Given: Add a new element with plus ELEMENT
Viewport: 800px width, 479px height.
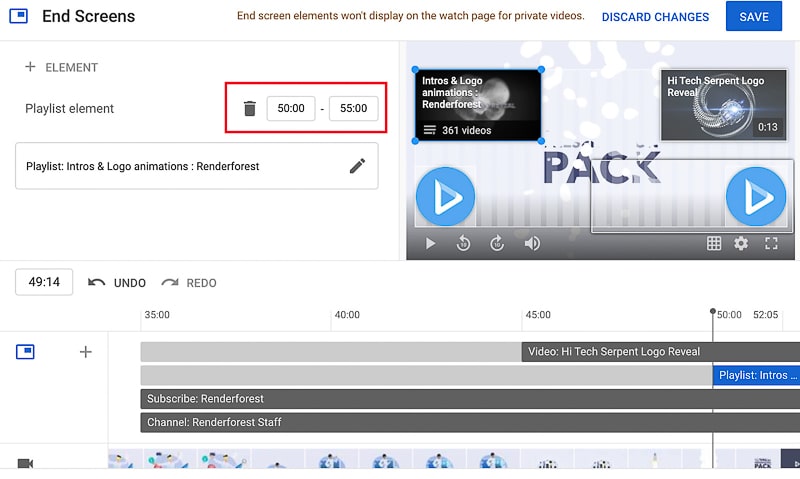Looking at the screenshot, I should (61, 67).
